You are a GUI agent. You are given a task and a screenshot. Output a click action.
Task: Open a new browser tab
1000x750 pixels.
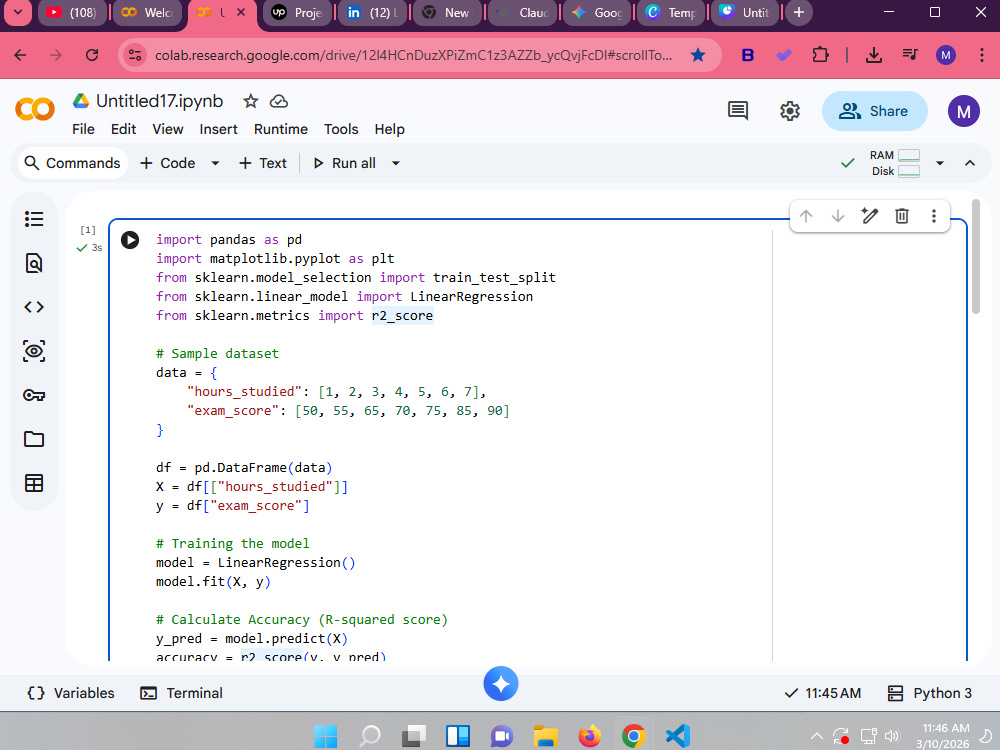798,12
